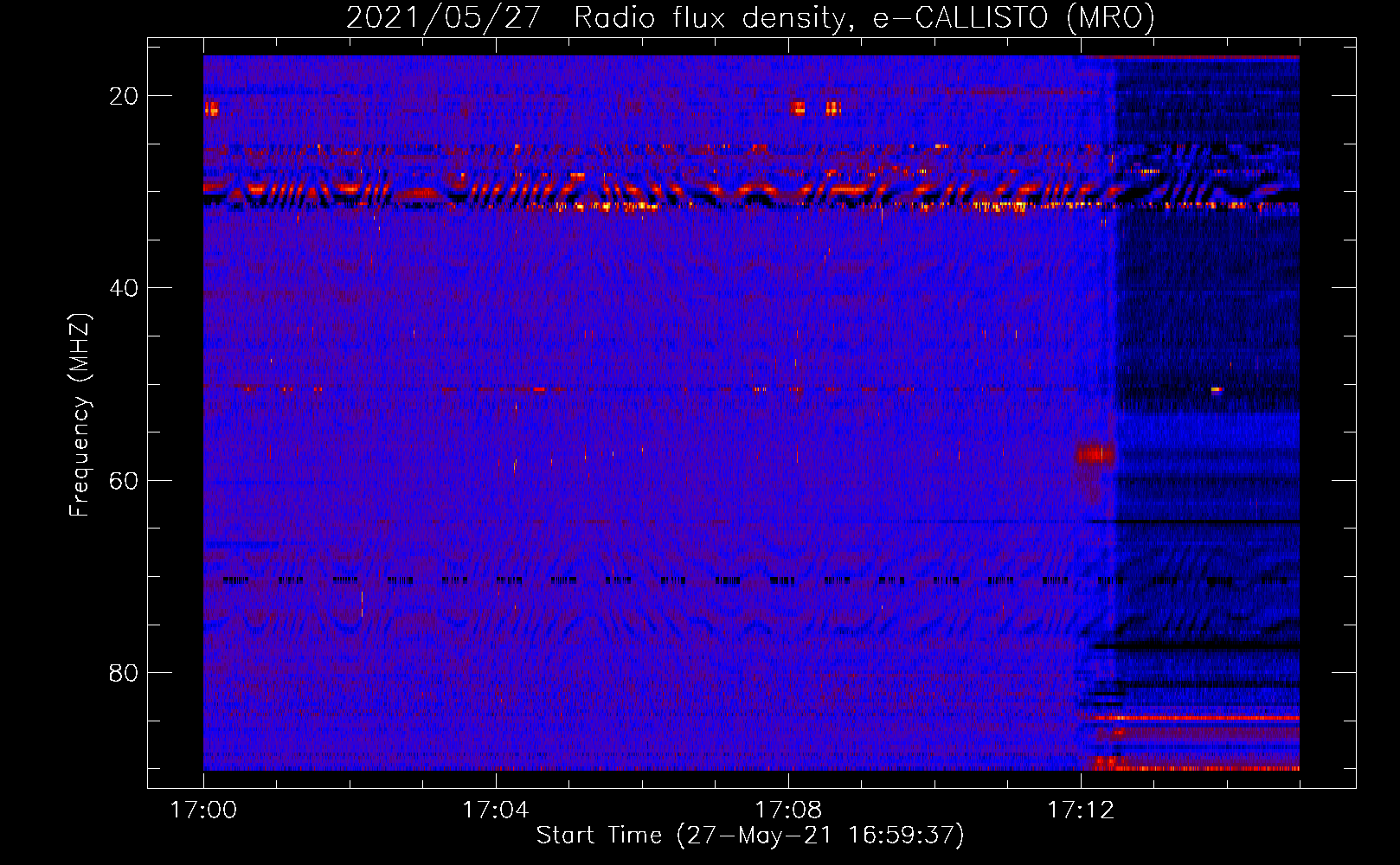Click the 20 MHz frequency tick label

[x=124, y=96]
